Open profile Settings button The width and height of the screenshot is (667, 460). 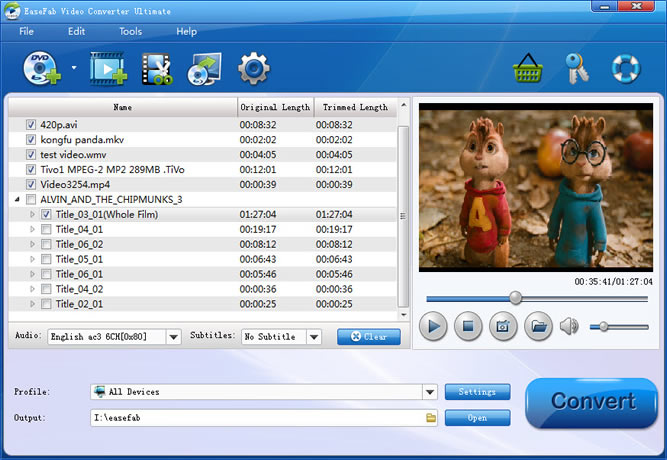coord(477,391)
